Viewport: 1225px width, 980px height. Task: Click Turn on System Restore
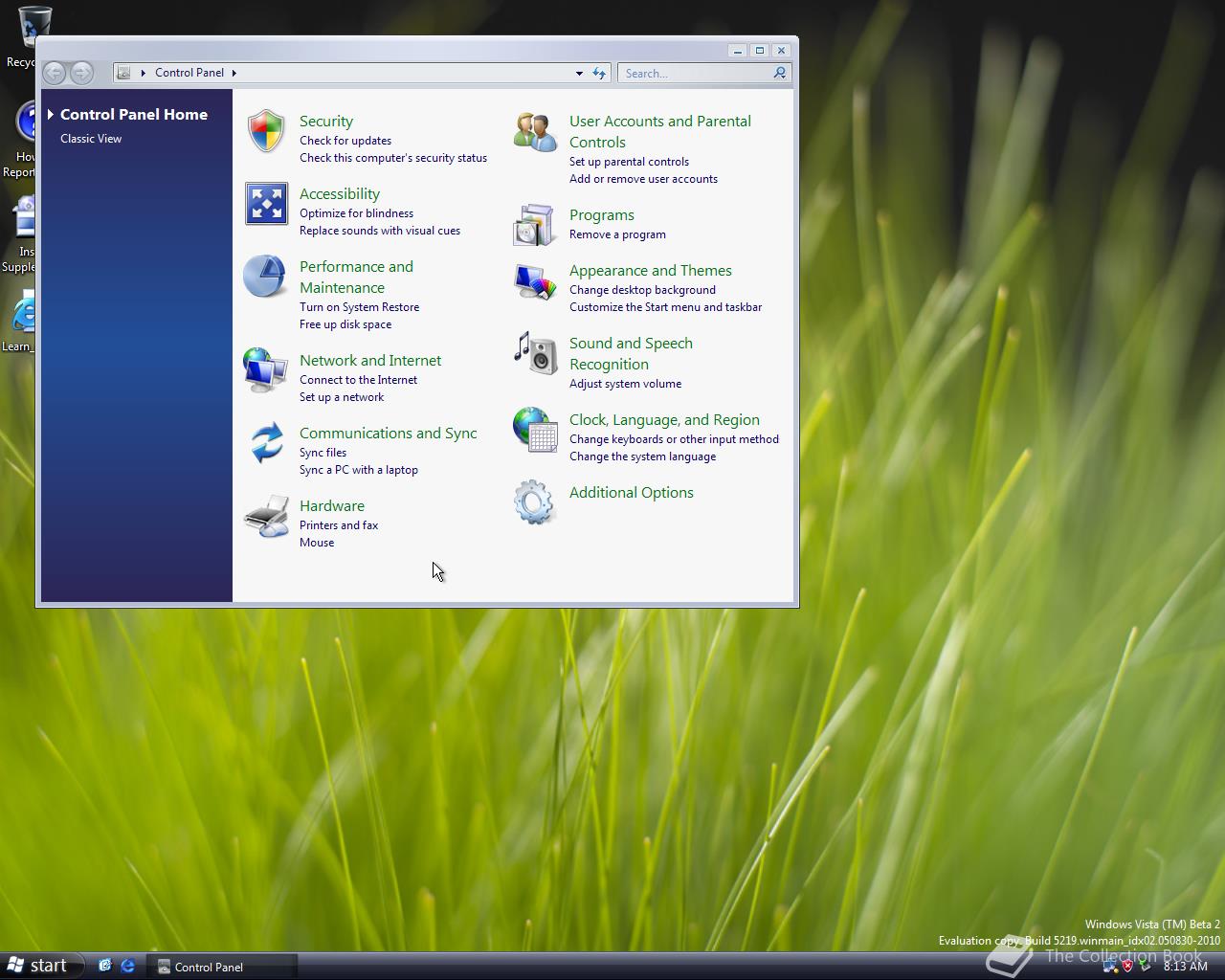tap(360, 307)
